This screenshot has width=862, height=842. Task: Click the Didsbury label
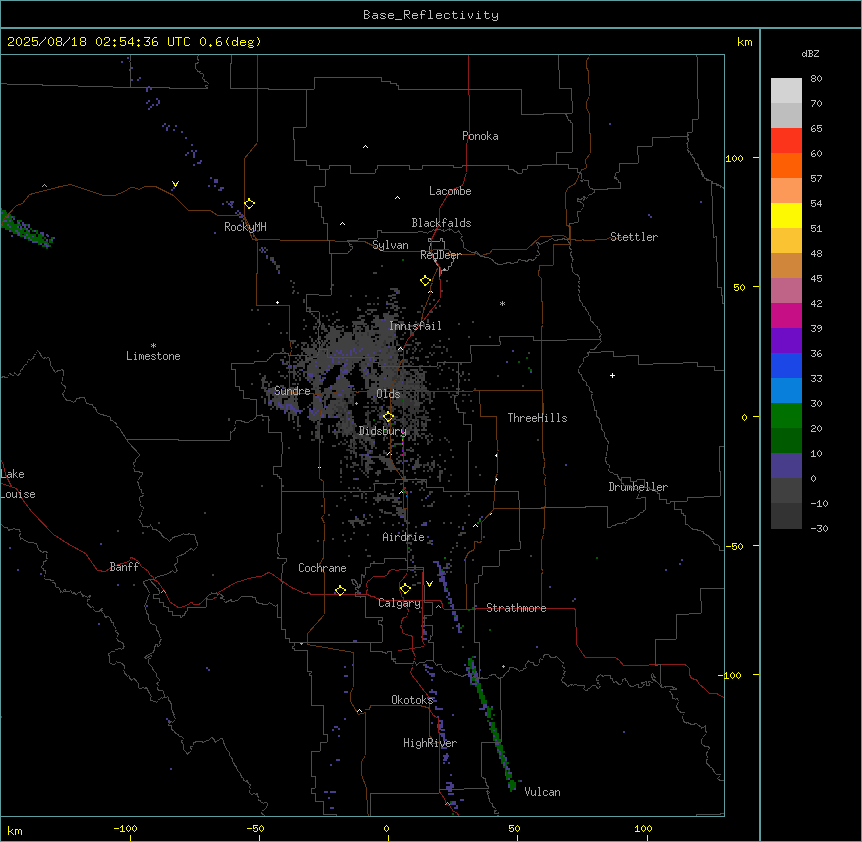(382, 431)
